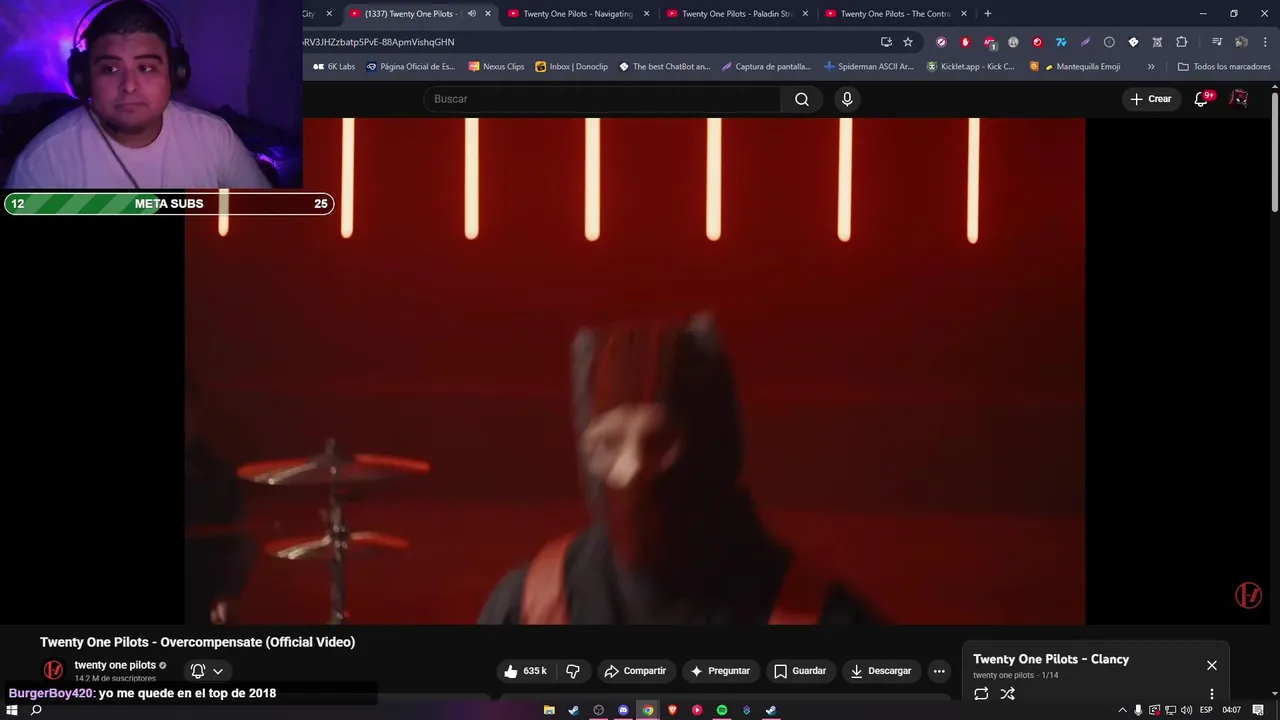Click the Descargar download button
The width and height of the screenshot is (1280, 720).
[881, 671]
